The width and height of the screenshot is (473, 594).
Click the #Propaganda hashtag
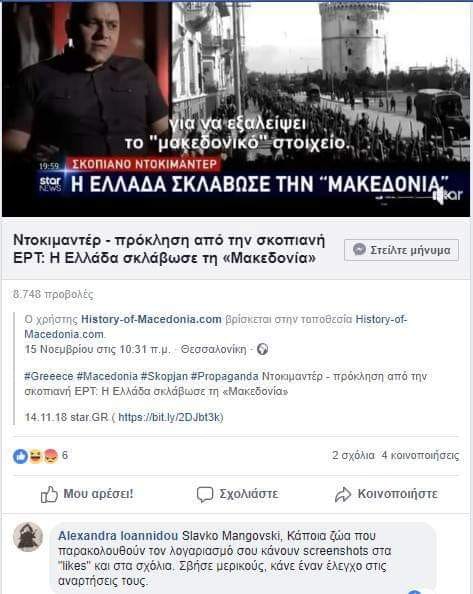(x=225, y=377)
